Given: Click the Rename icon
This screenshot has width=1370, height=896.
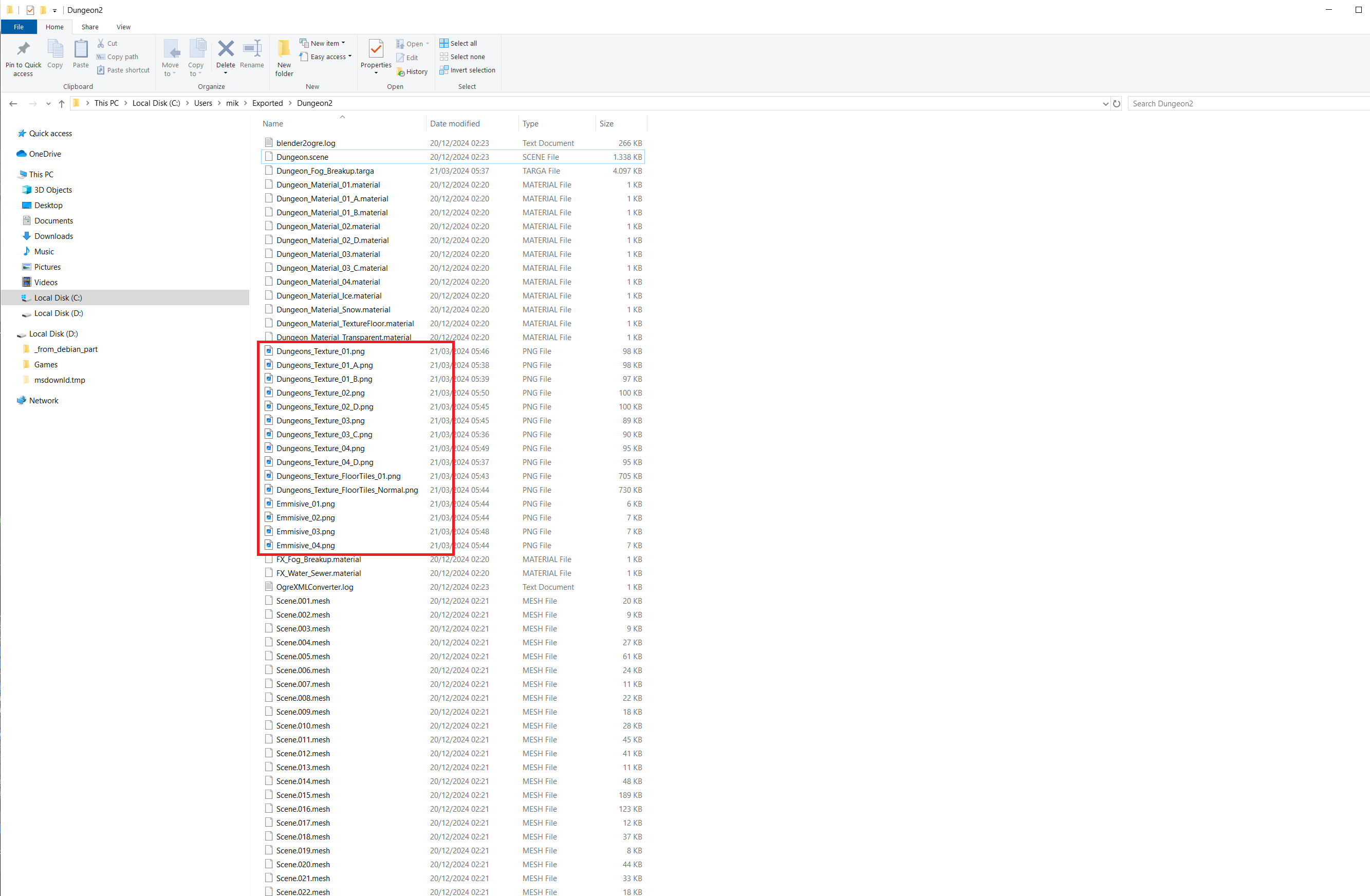Looking at the screenshot, I should pyautogui.click(x=252, y=49).
